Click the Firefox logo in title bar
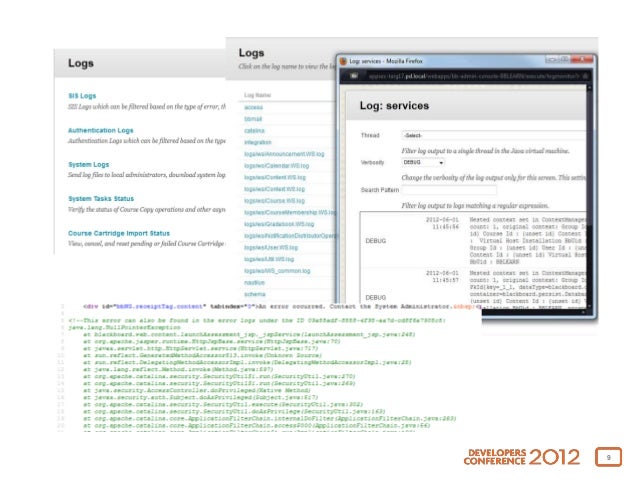638x479 pixels. click(x=343, y=61)
